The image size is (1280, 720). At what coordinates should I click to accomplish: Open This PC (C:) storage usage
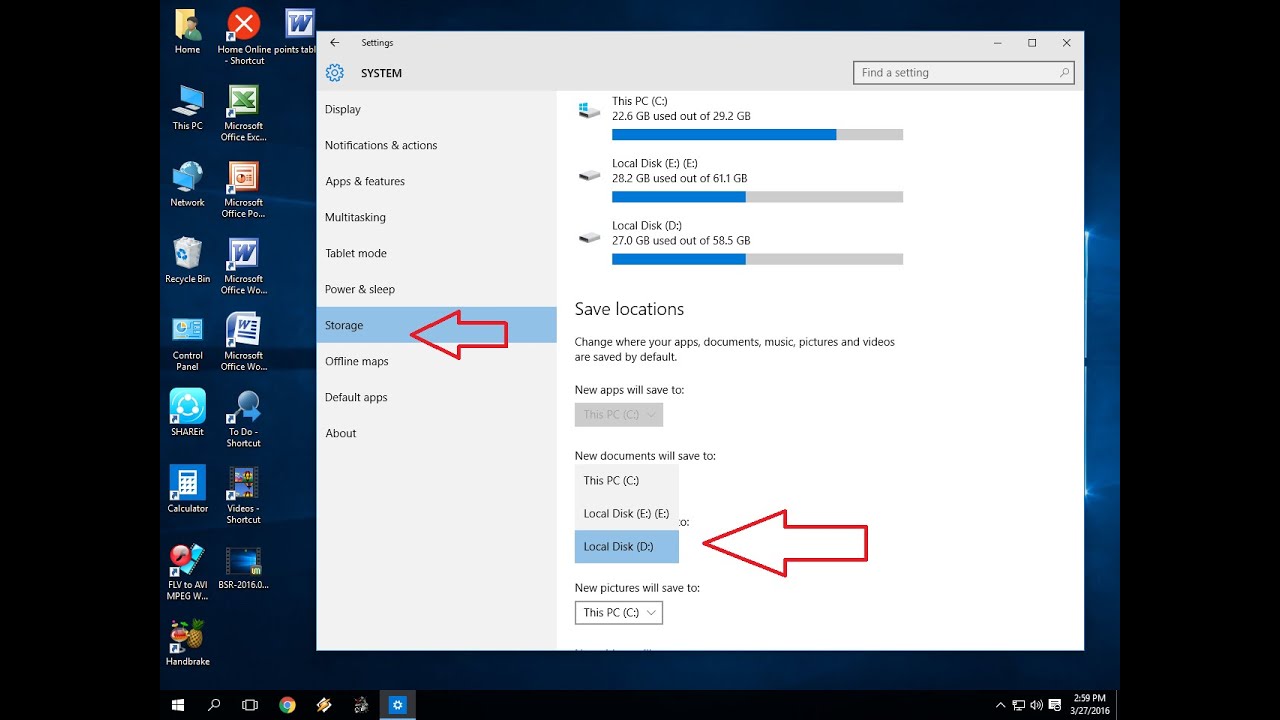click(x=740, y=117)
